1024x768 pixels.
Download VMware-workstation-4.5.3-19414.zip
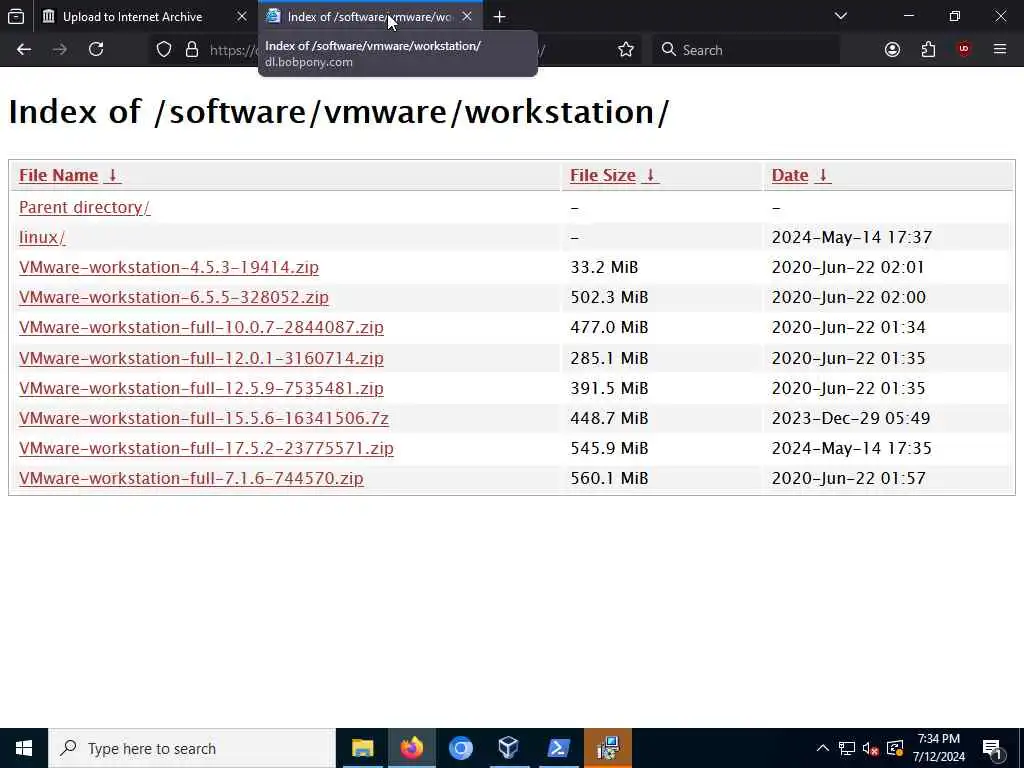[x=168, y=267]
